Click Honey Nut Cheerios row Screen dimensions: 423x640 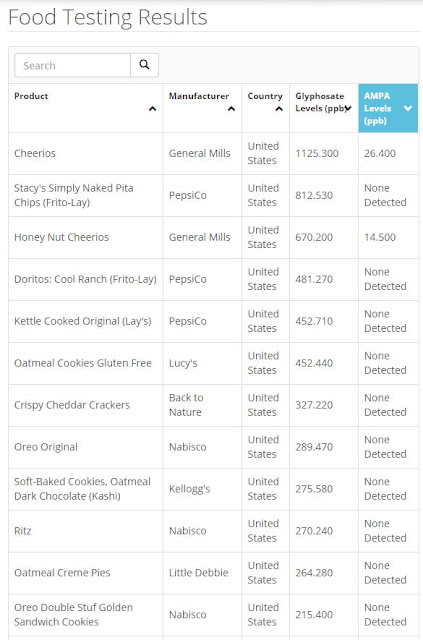[213, 237]
